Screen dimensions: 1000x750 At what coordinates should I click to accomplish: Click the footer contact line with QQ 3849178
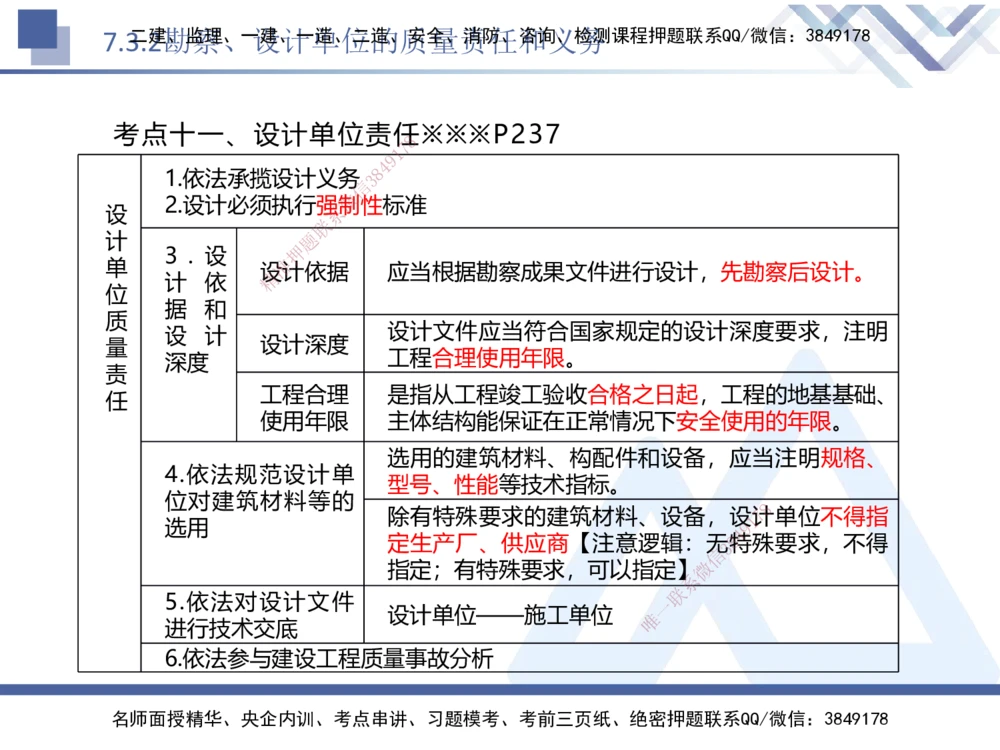tap(500, 719)
